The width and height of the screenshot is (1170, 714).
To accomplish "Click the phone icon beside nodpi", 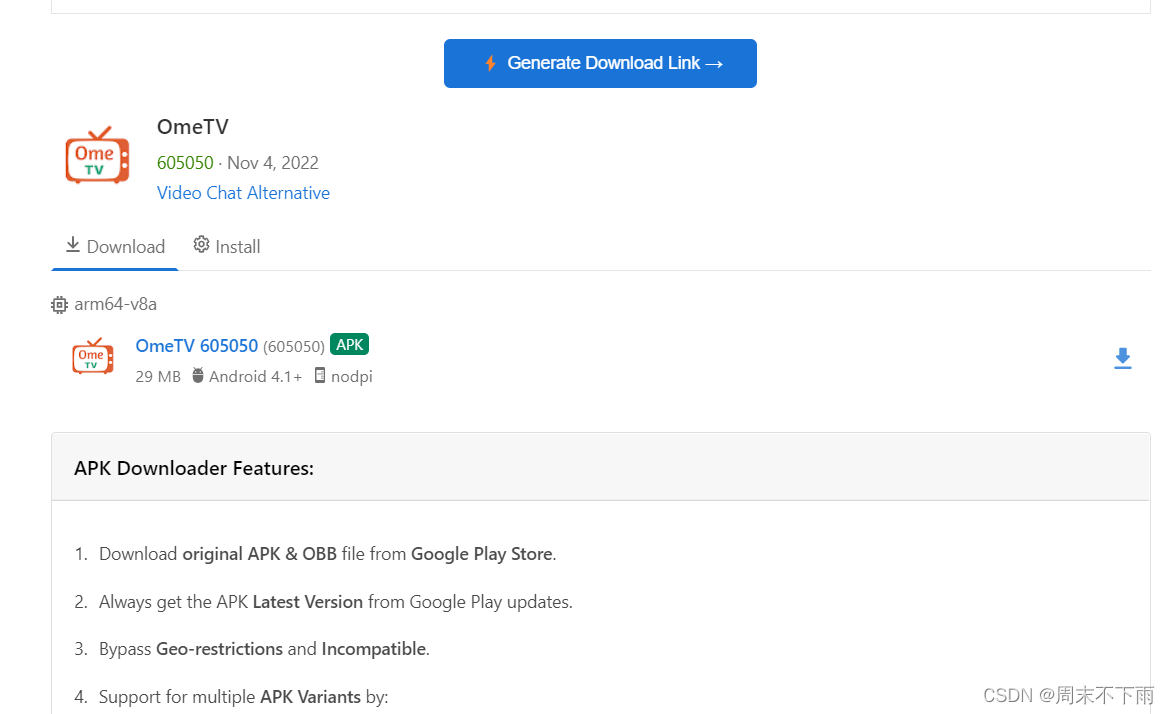I will [x=320, y=375].
